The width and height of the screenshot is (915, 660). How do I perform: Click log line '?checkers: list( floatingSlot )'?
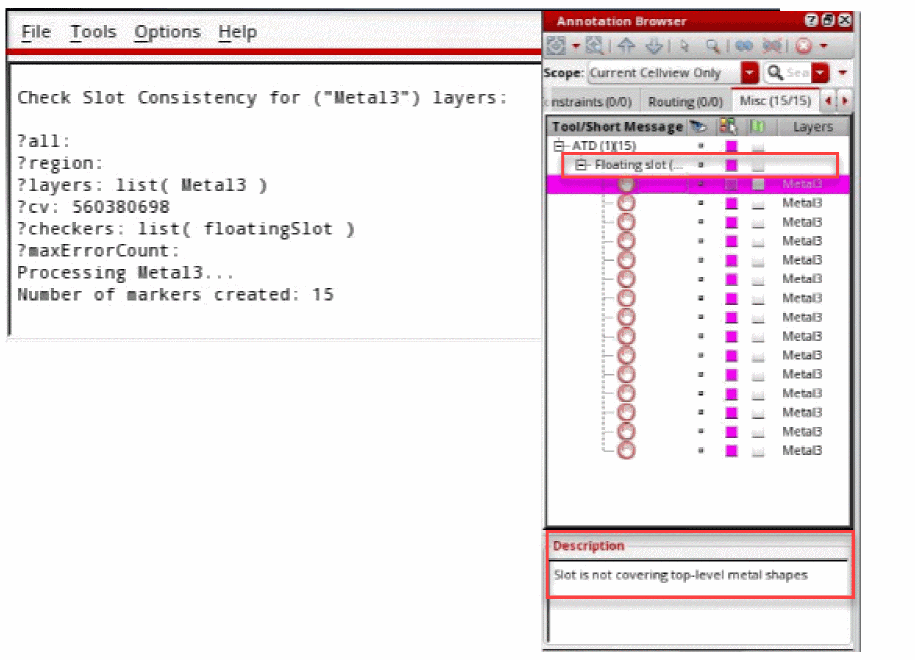(x=186, y=229)
